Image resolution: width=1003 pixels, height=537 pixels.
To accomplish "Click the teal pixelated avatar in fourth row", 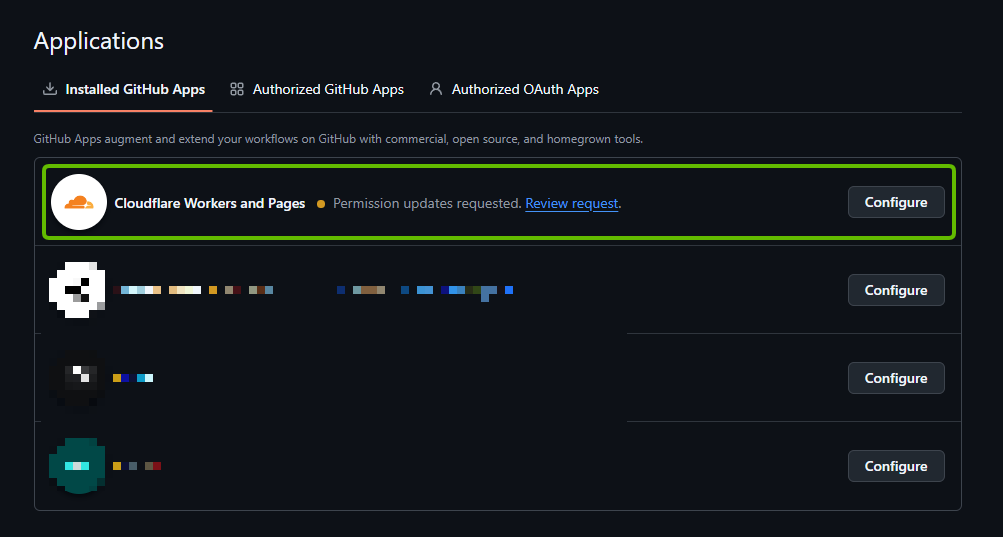I will (x=77, y=466).
